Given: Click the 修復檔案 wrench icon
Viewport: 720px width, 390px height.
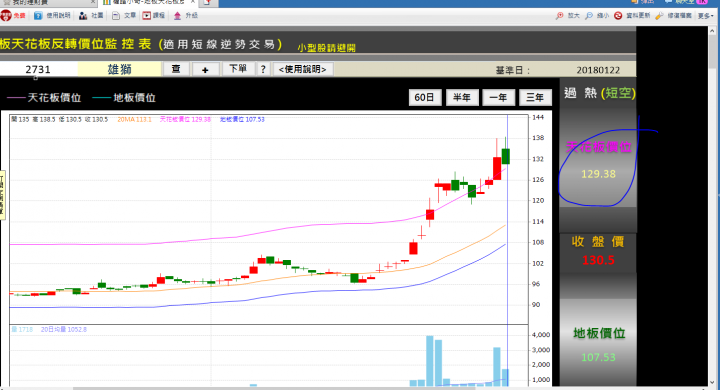Looking at the screenshot, I should pyautogui.click(x=659, y=16).
